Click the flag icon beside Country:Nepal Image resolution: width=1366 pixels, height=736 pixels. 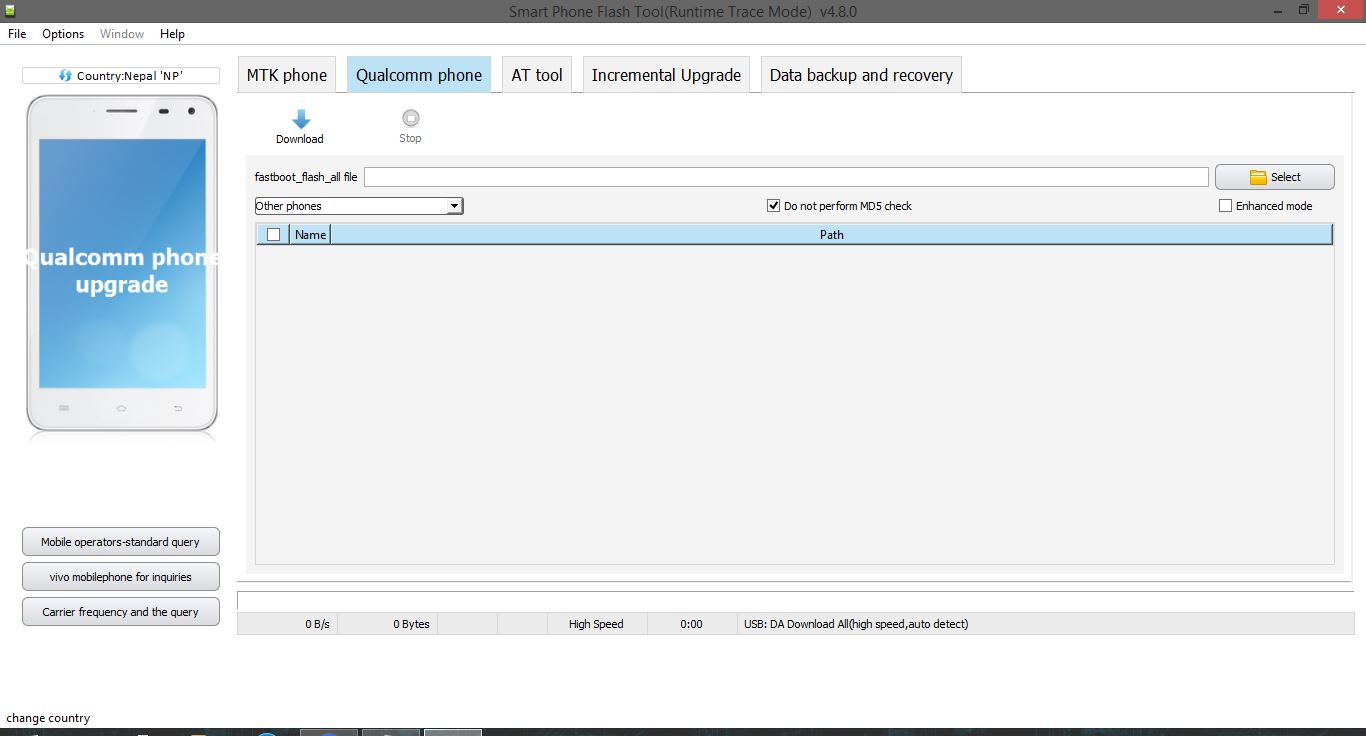click(x=64, y=74)
